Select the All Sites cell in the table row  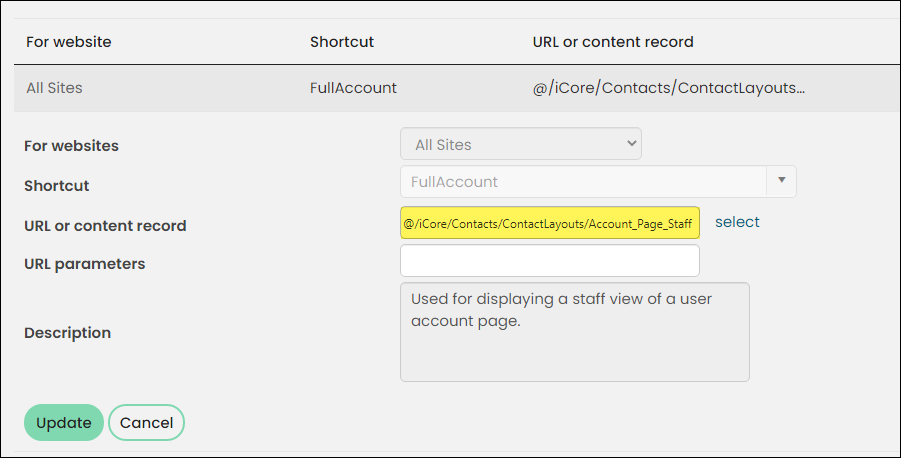[x=54, y=88]
